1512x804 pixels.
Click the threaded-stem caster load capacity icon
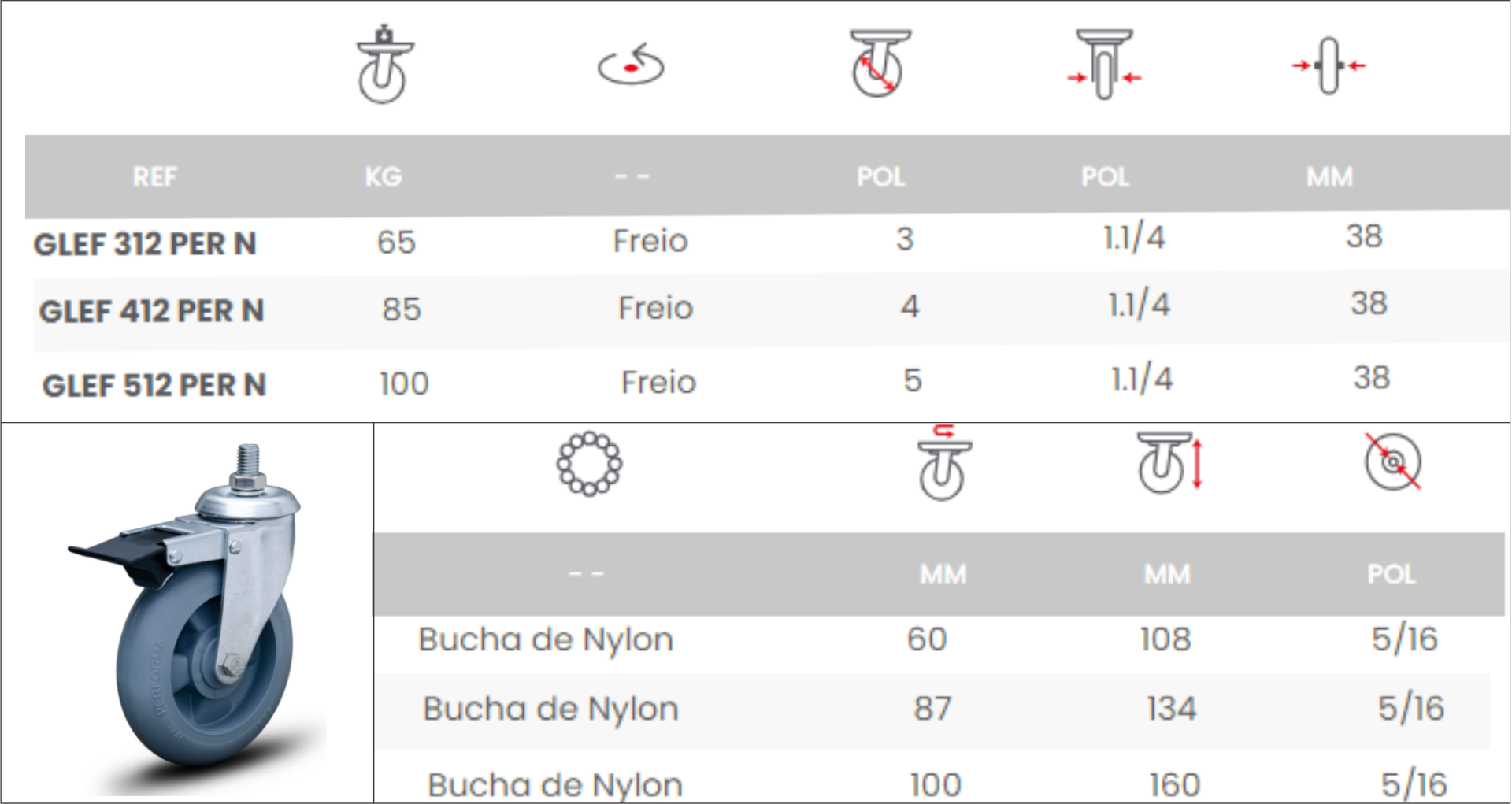[384, 64]
